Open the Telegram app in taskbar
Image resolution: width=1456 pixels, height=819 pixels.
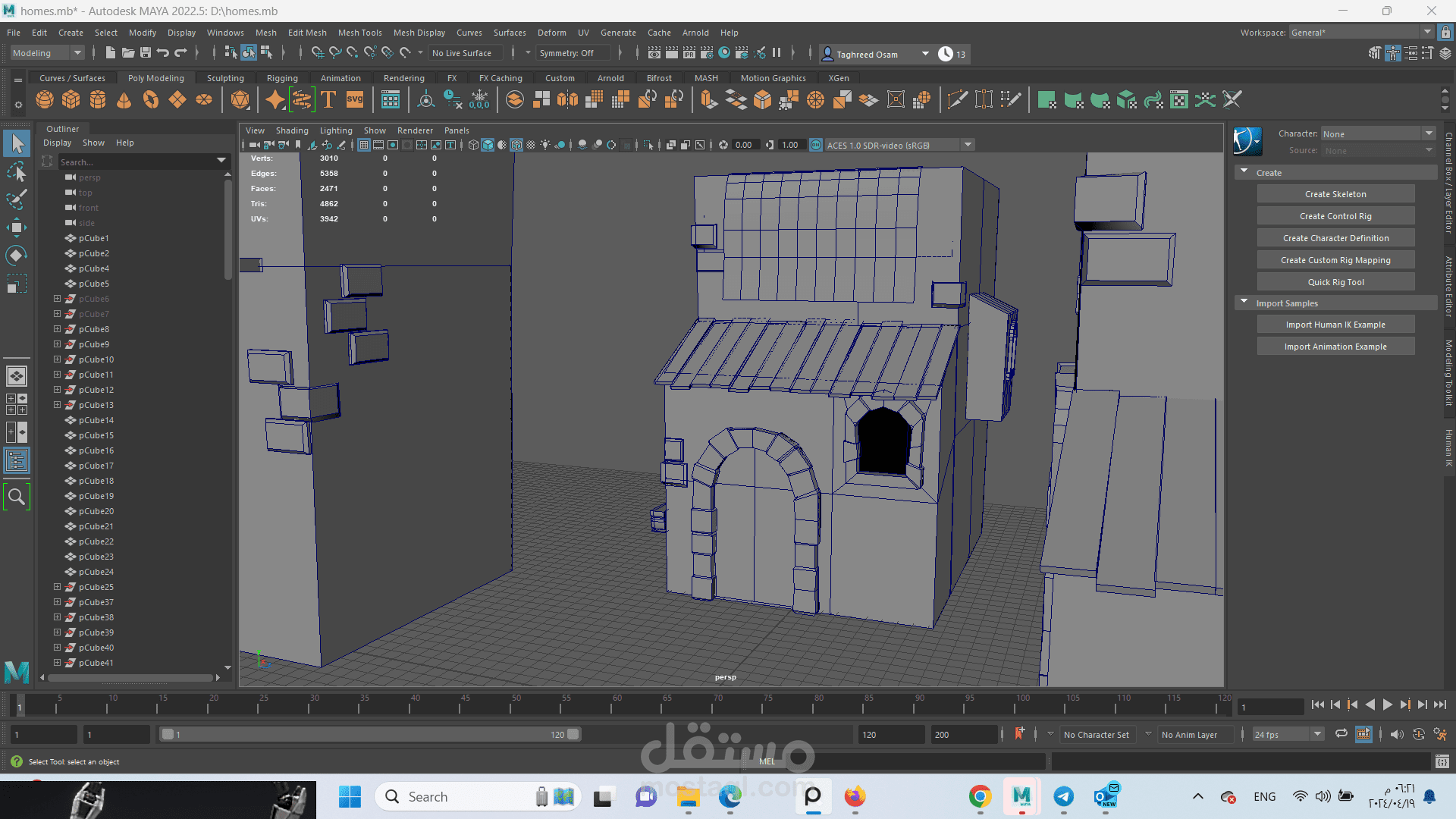click(1063, 796)
